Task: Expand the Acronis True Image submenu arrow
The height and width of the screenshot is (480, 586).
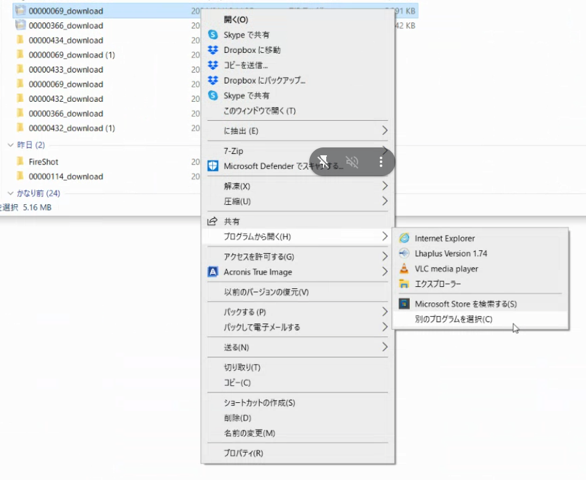Action: [x=385, y=272]
